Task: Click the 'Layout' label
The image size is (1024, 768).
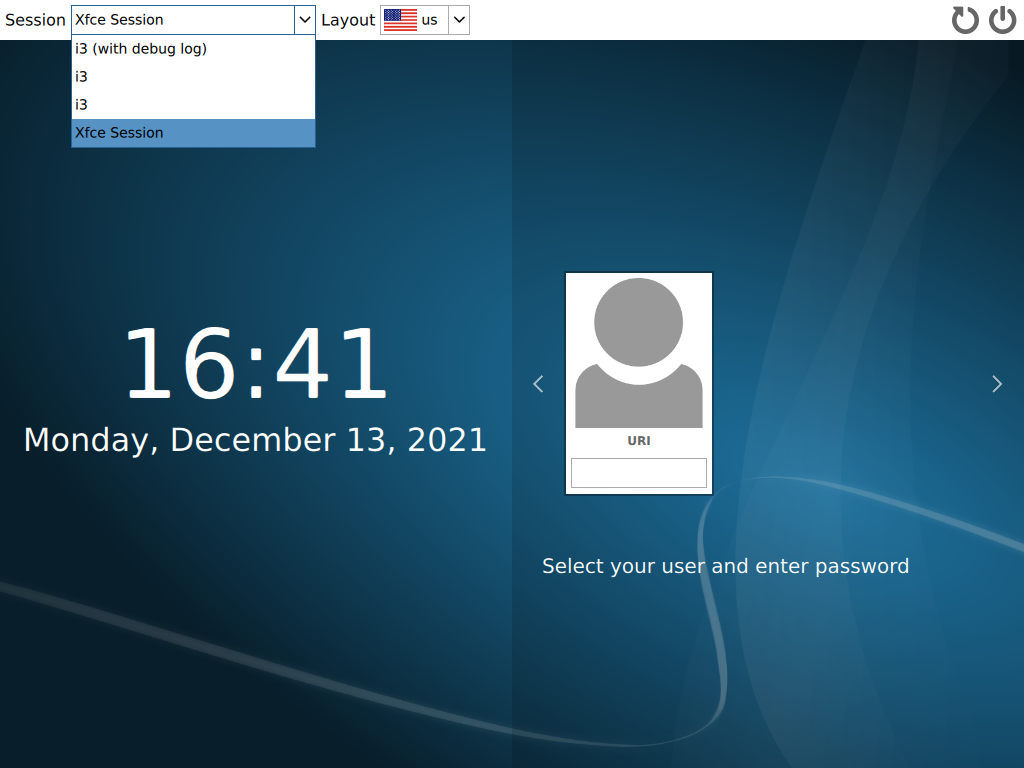Action: (348, 20)
